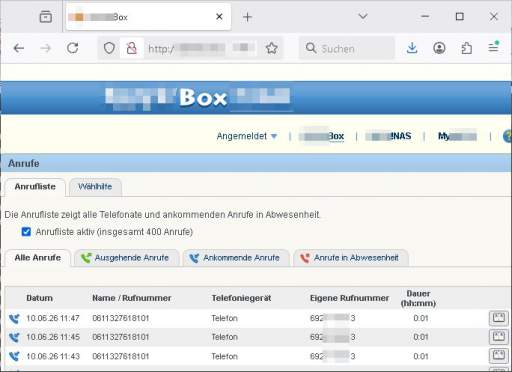The height and width of the screenshot is (372, 512).
Task: Sort by the Dauer (hh:mm) header
Action: (x=418, y=298)
